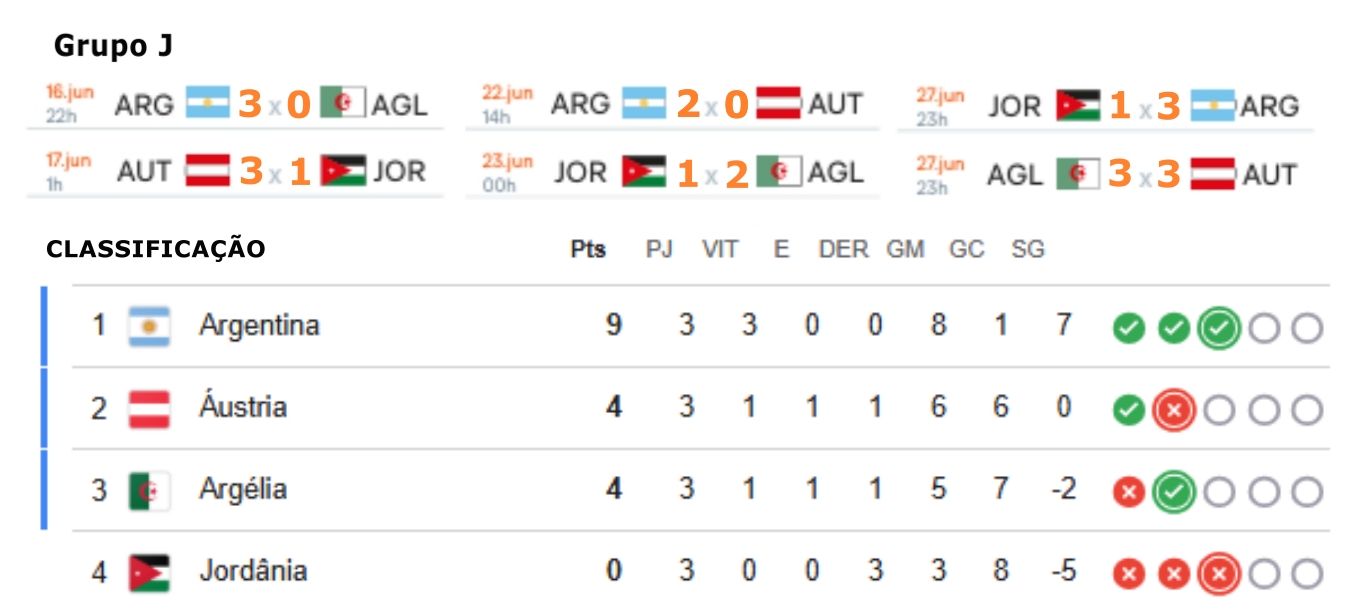Select Argentina's last empty result circle
Viewport: 1347px width, 616px height.
click(1307, 328)
